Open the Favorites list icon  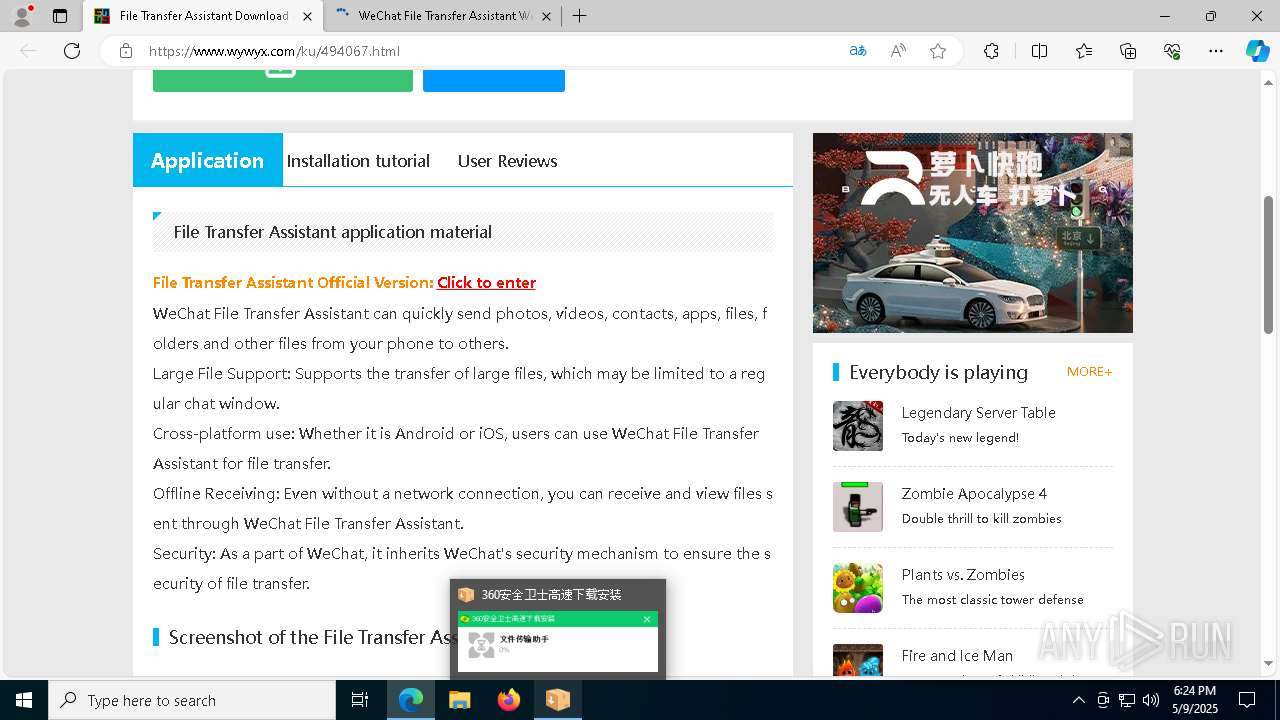click(x=1084, y=51)
